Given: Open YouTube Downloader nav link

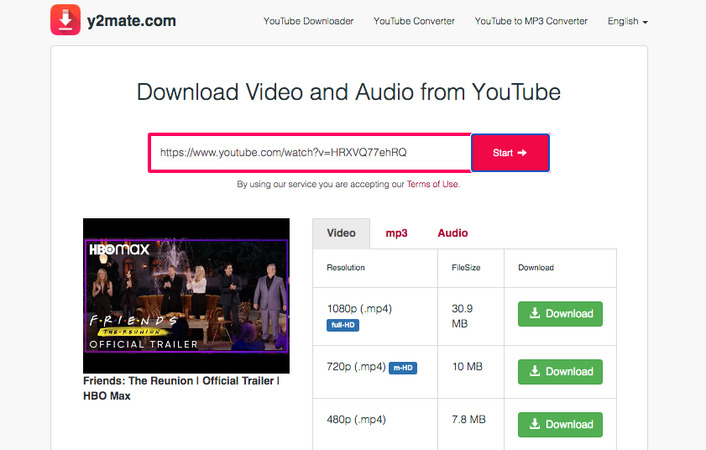Looking at the screenshot, I should [308, 21].
